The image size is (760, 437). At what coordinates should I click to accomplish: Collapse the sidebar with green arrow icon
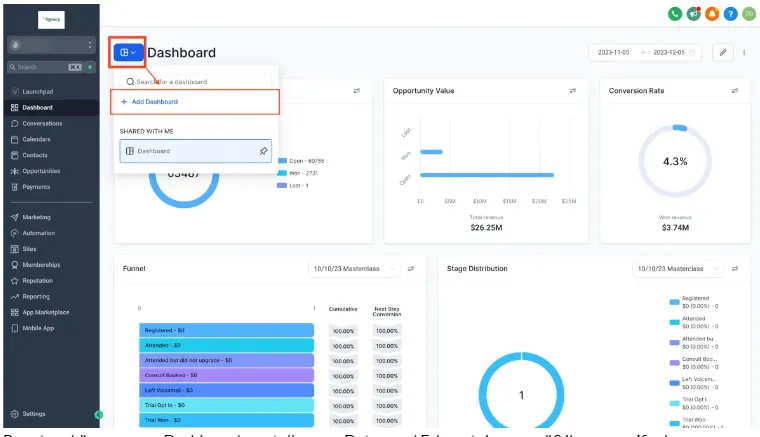99,414
